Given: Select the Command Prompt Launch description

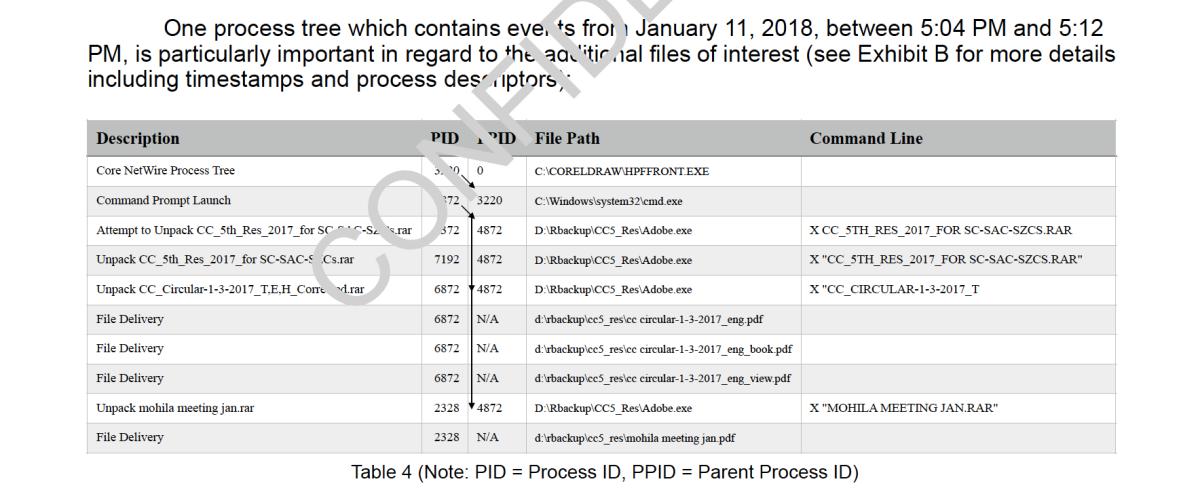Looking at the screenshot, I should (163, 201).
